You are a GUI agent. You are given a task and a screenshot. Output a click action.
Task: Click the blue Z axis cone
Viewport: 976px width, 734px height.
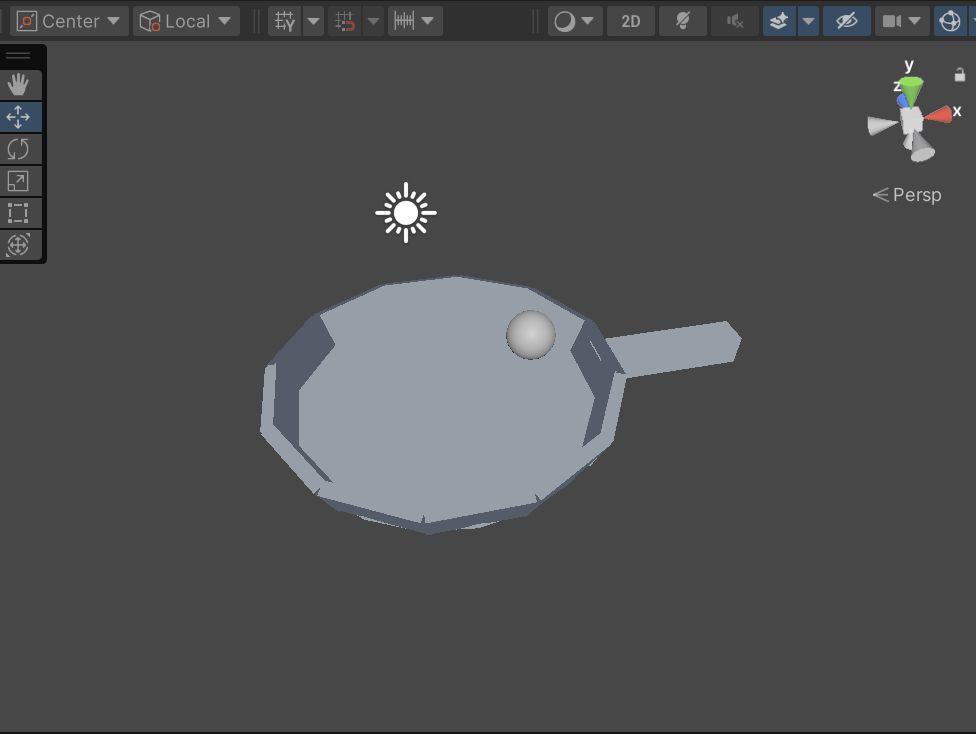pos(902,100)
